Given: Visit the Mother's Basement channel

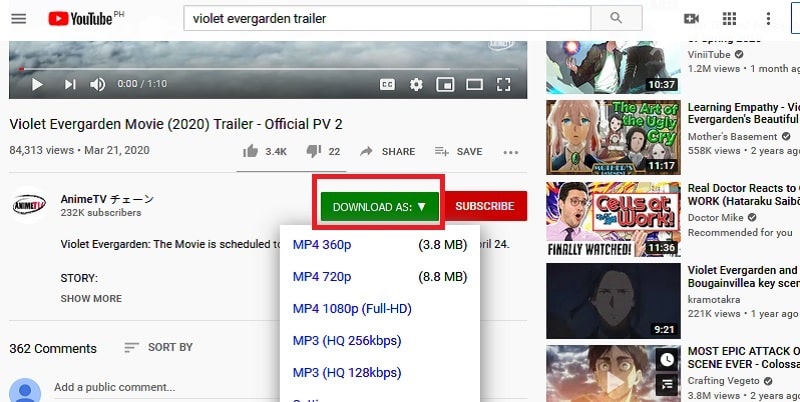Looking at the screenshot, I should tap(732, 137).
